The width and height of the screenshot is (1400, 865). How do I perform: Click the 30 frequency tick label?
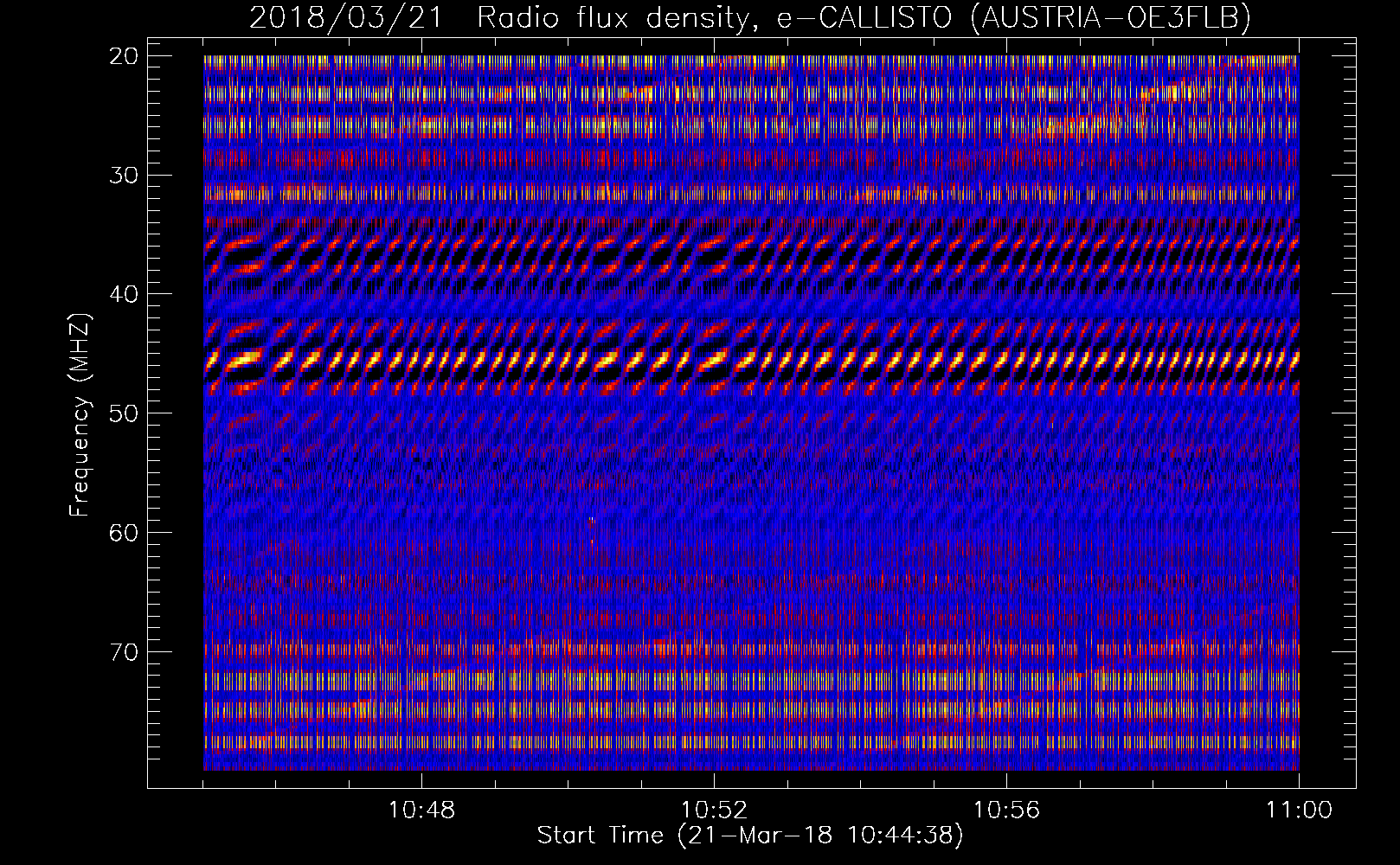(124, 175)
